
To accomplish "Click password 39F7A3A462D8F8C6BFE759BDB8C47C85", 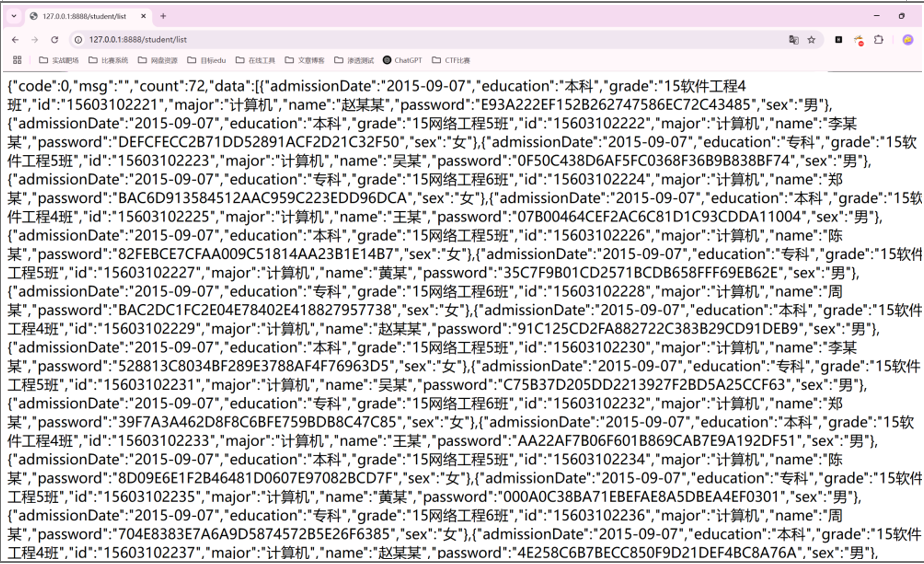I will click(x=258, y=422).
